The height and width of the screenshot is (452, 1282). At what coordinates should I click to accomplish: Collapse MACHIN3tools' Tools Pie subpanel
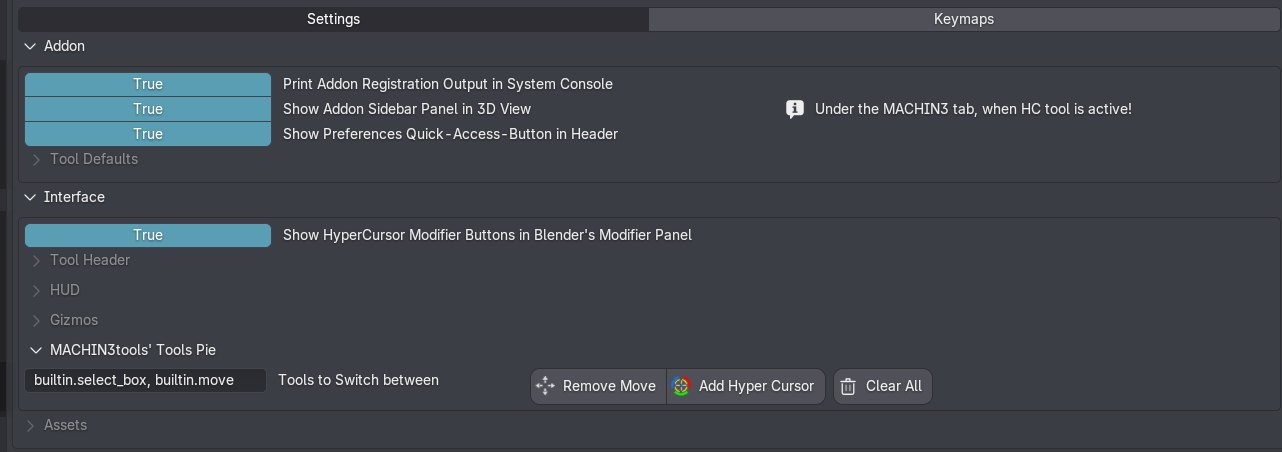[x=38, y=350]
